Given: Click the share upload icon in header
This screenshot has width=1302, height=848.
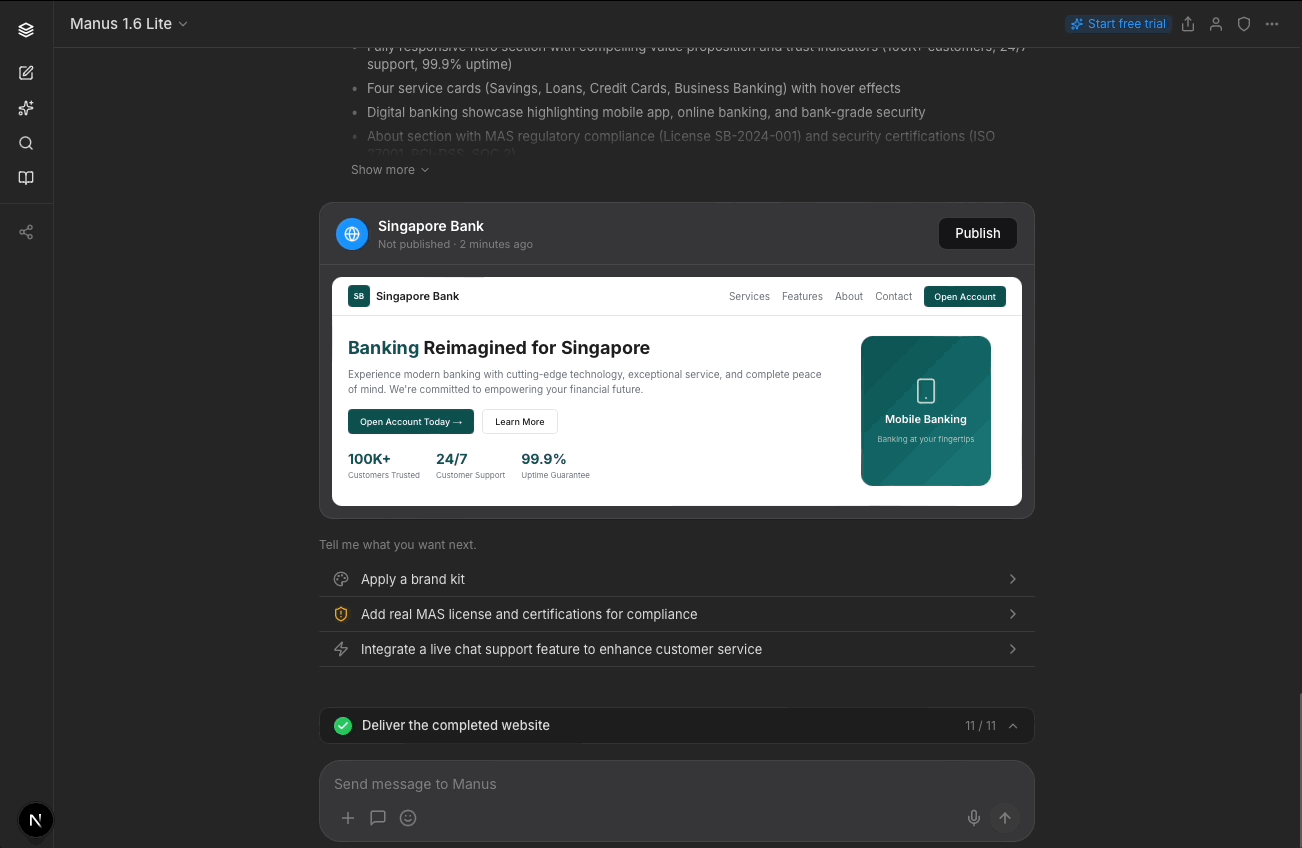Looking at the screenshot, I should click(1188, 24).
